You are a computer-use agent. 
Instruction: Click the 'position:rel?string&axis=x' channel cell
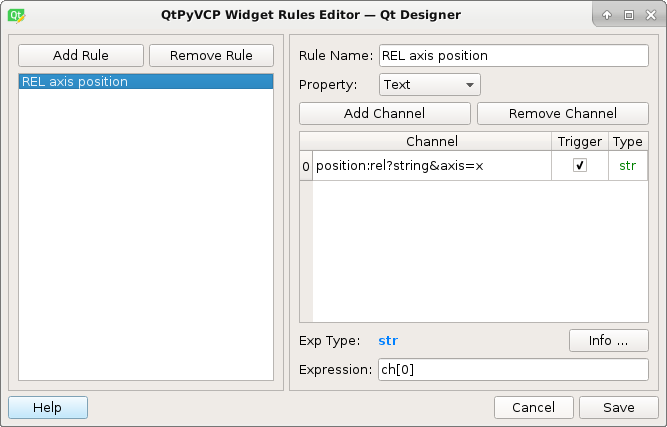[432, 165]
